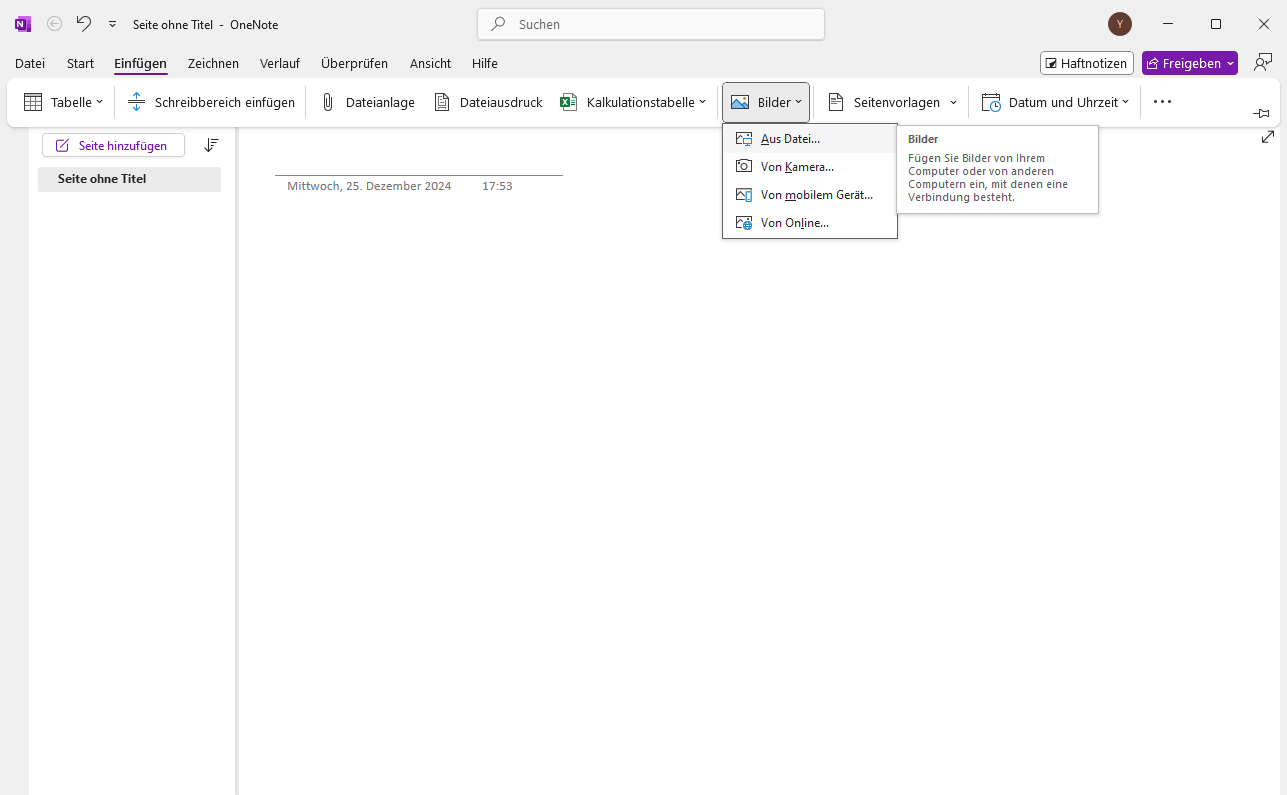The width and height of the screenshot is (1287, 795).
Task: Open the user account avatar Y
Action: (1120, 24)
